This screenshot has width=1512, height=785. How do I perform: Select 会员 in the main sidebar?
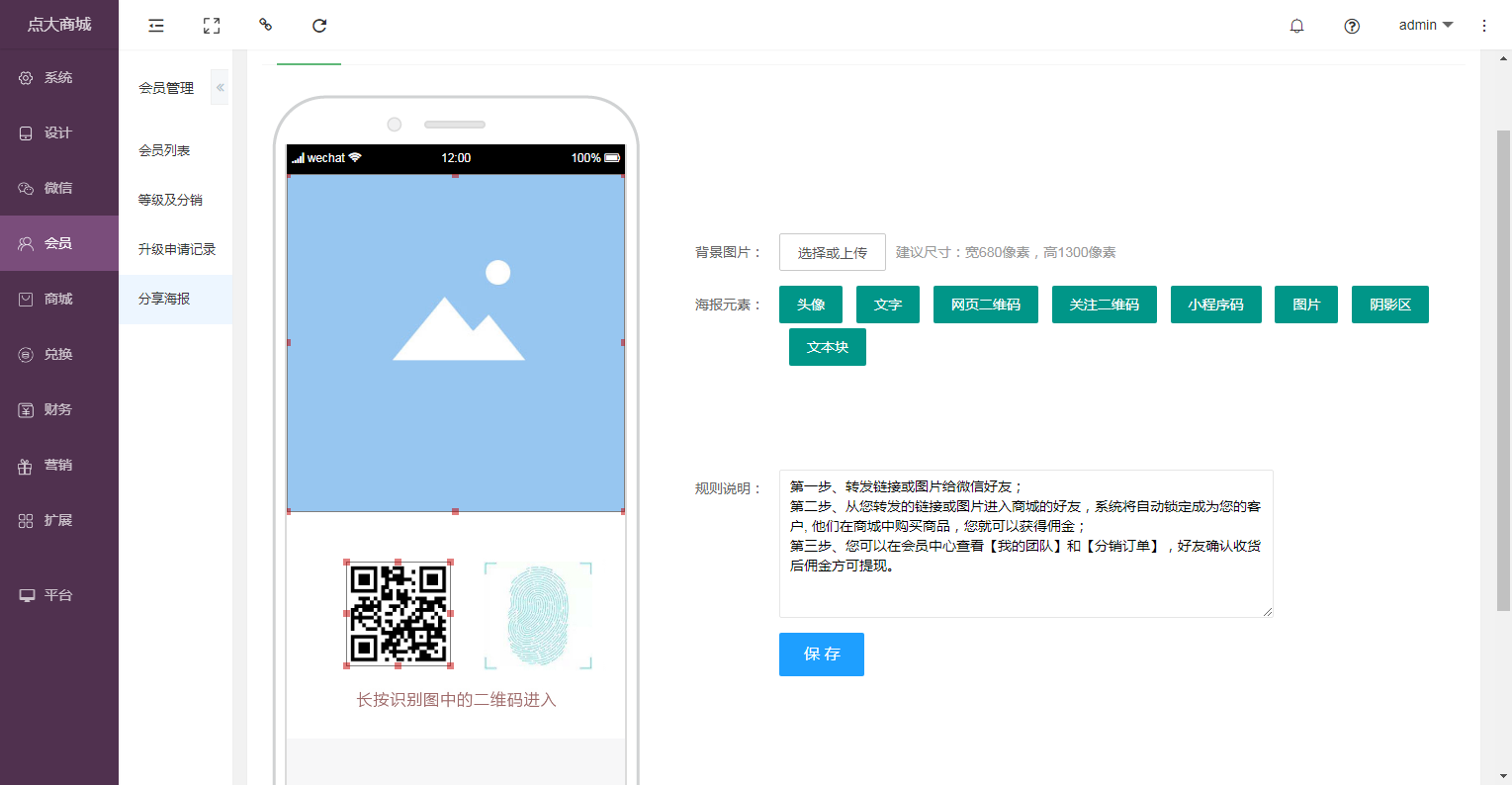59,243
